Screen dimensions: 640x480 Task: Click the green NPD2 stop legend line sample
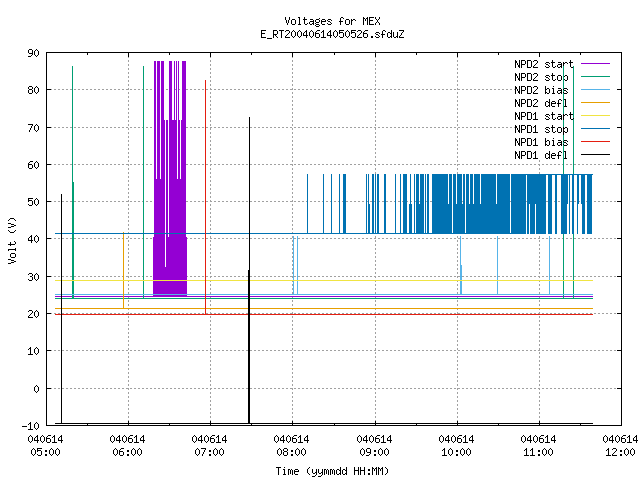(595, 76)
